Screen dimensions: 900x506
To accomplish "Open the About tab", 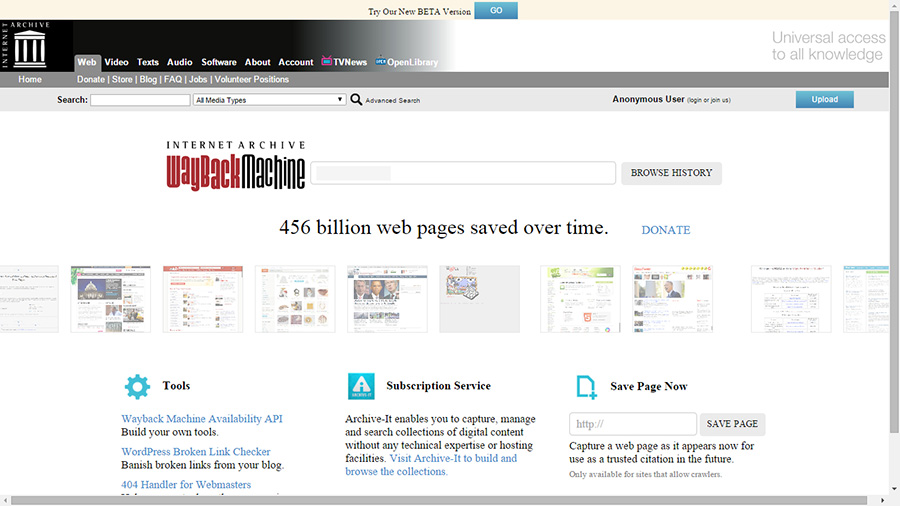I will (x=258, y=62).
